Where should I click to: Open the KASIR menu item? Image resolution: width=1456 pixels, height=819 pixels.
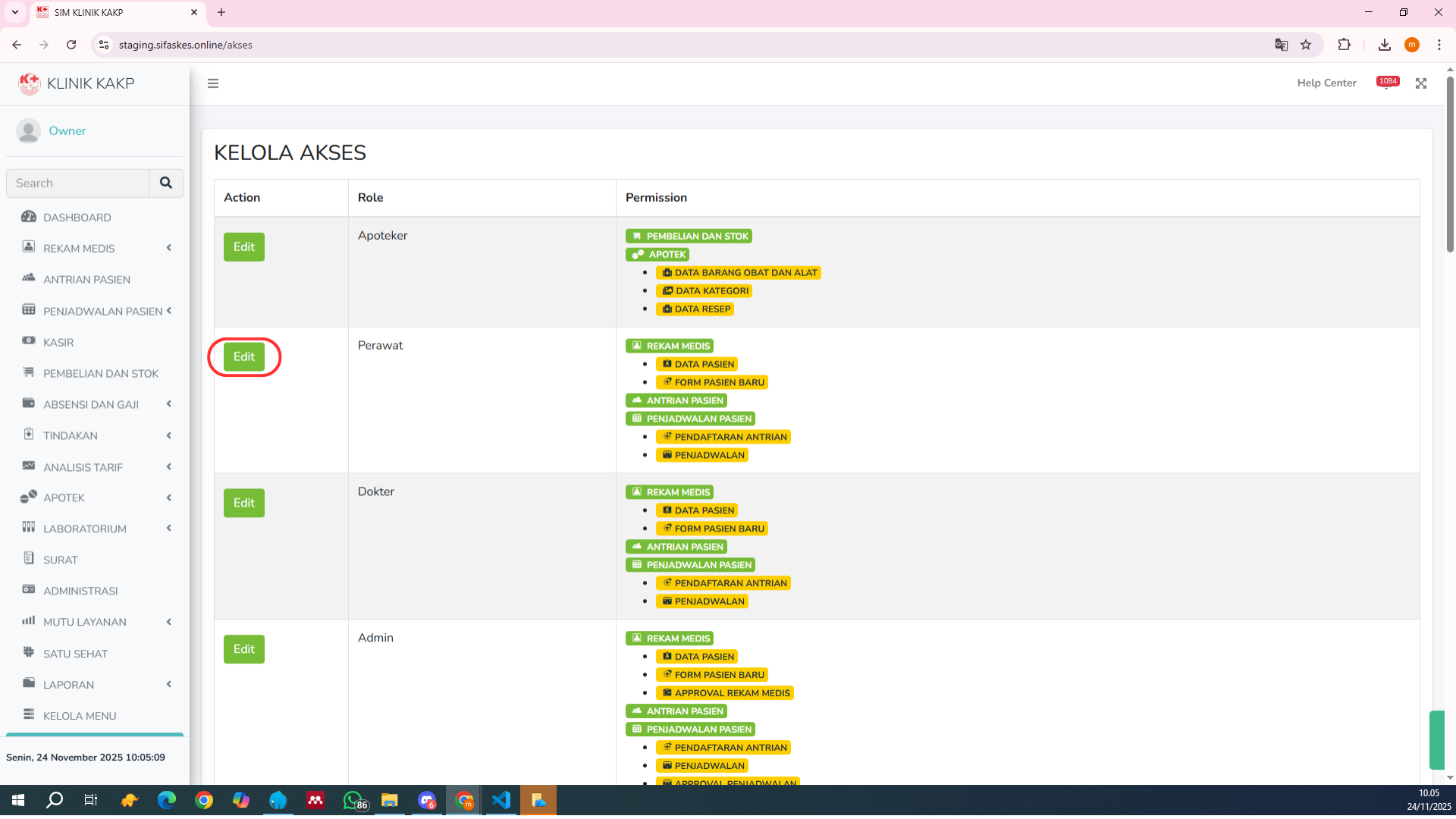(58, 342)
